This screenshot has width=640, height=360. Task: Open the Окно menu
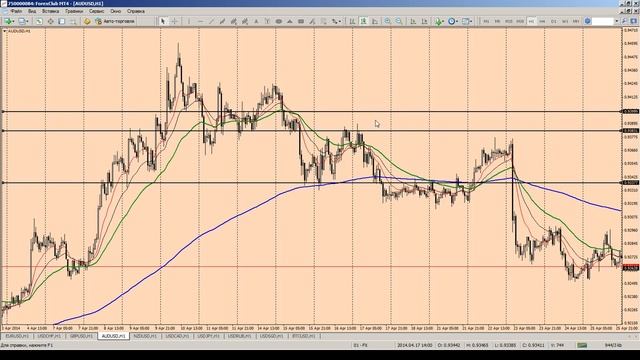click(116, 11)
